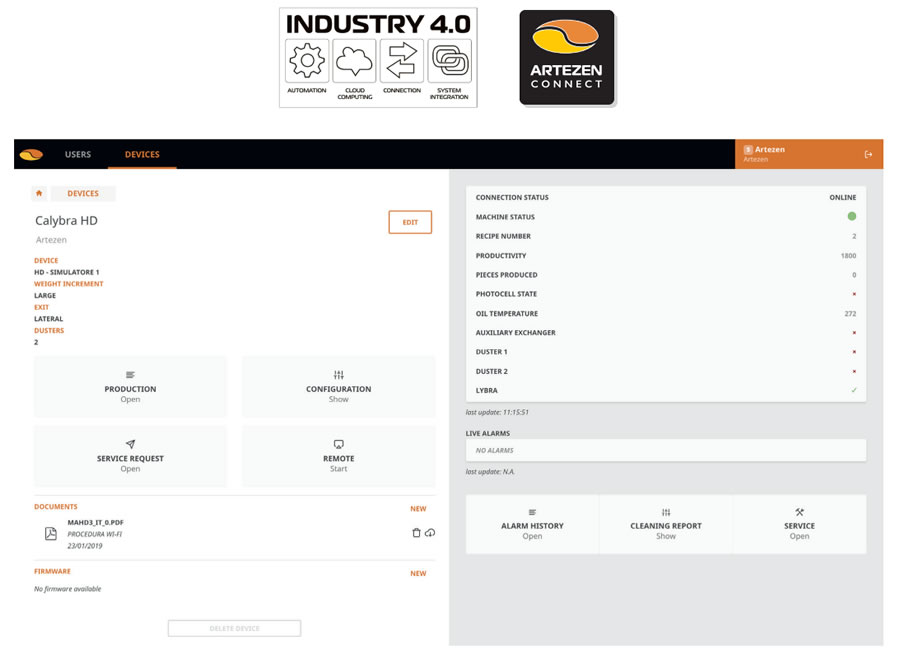Click the green Machine Status indicator
The image size is (900, 659).
[x=852, y=216]
